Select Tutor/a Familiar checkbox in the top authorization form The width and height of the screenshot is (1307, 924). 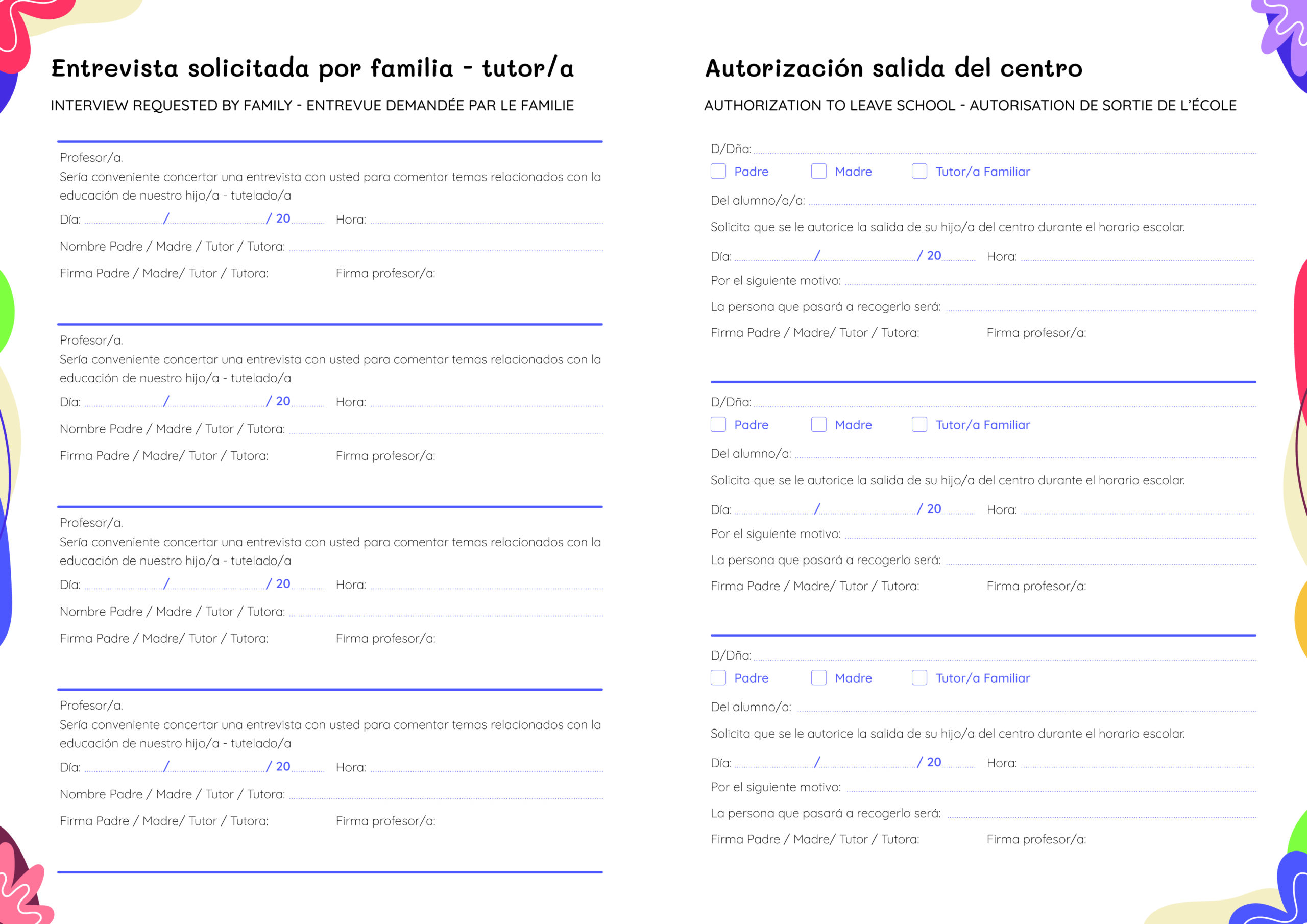(919, 172)
